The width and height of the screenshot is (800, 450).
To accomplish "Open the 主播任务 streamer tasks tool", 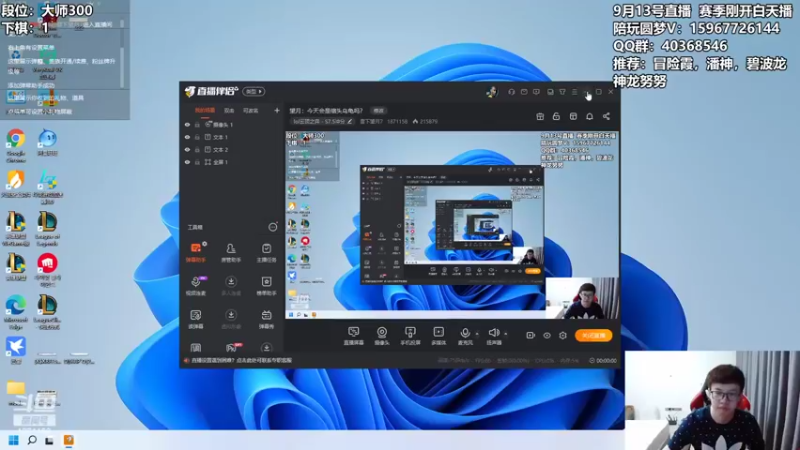I will tap(266, 253).
